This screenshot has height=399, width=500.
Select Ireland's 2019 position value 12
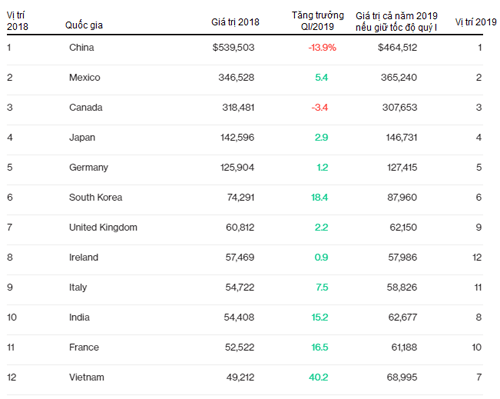[477, 257]
